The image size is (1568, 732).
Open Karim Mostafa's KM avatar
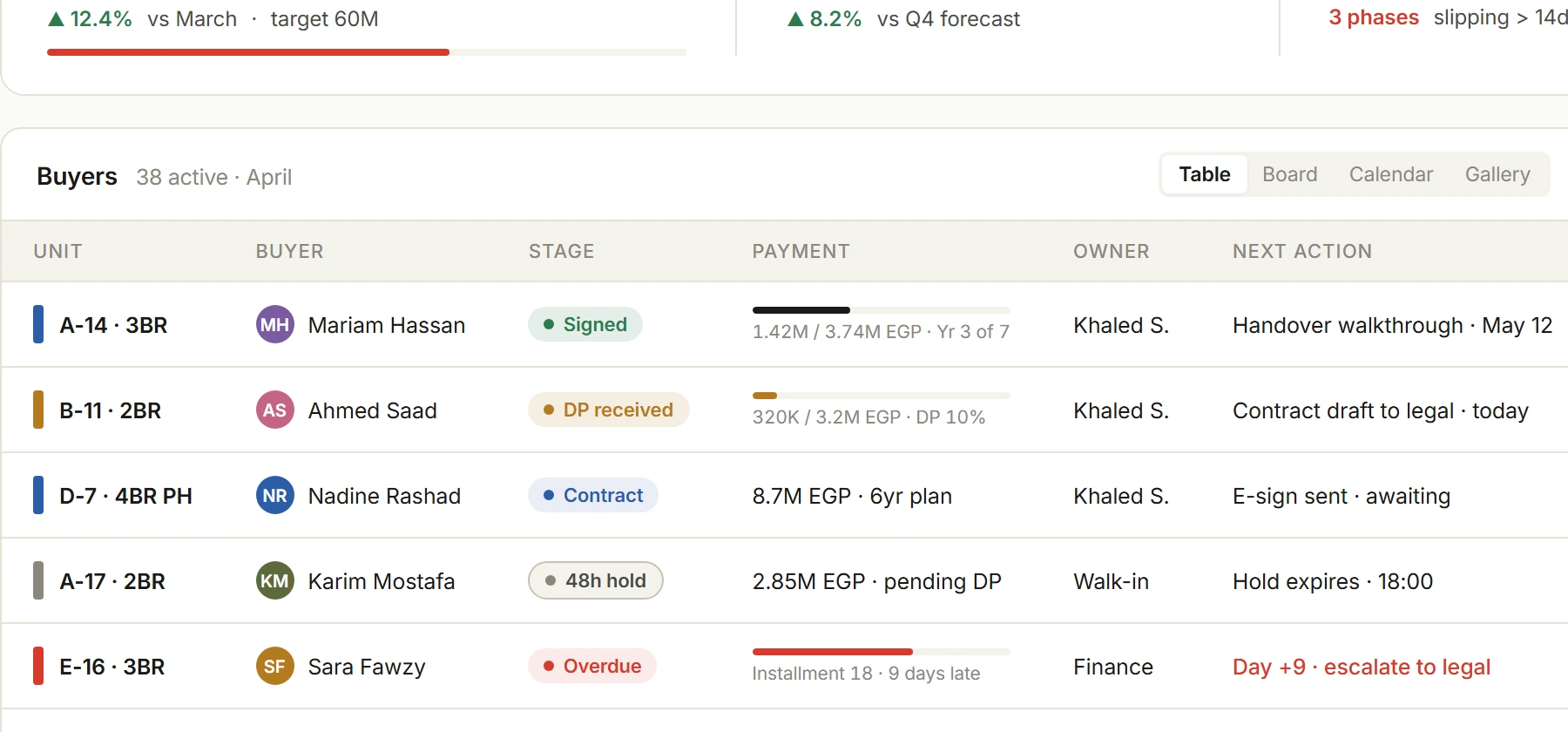point(274,580)
